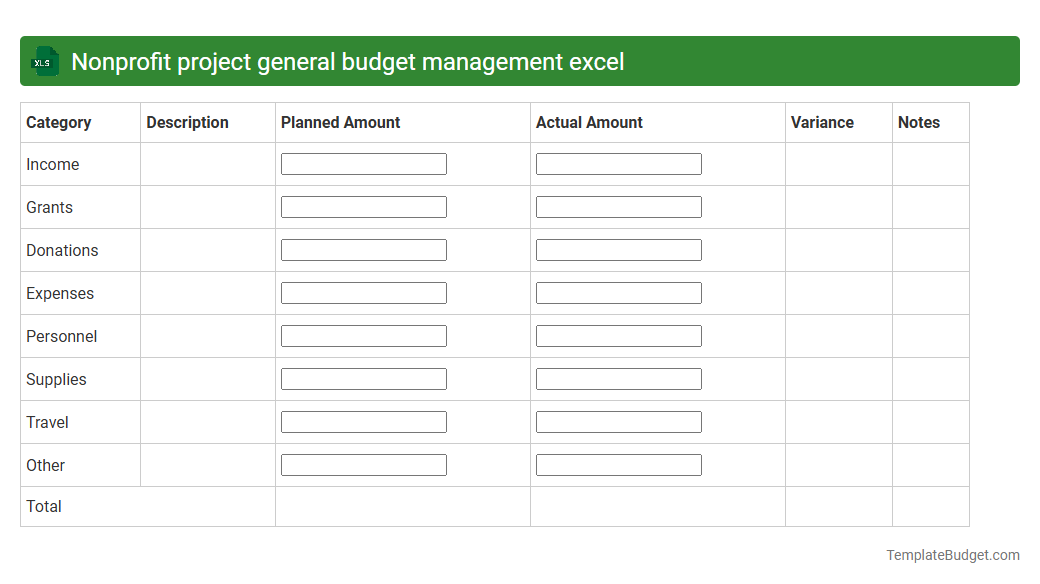Click the Donations actual amount field

pyautogui.click(x=618, y=249)
